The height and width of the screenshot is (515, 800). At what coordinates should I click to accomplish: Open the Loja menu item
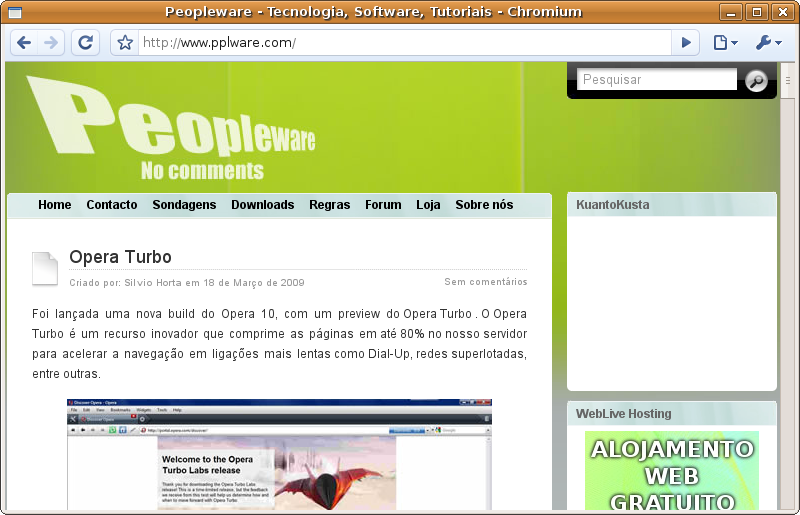428,205
